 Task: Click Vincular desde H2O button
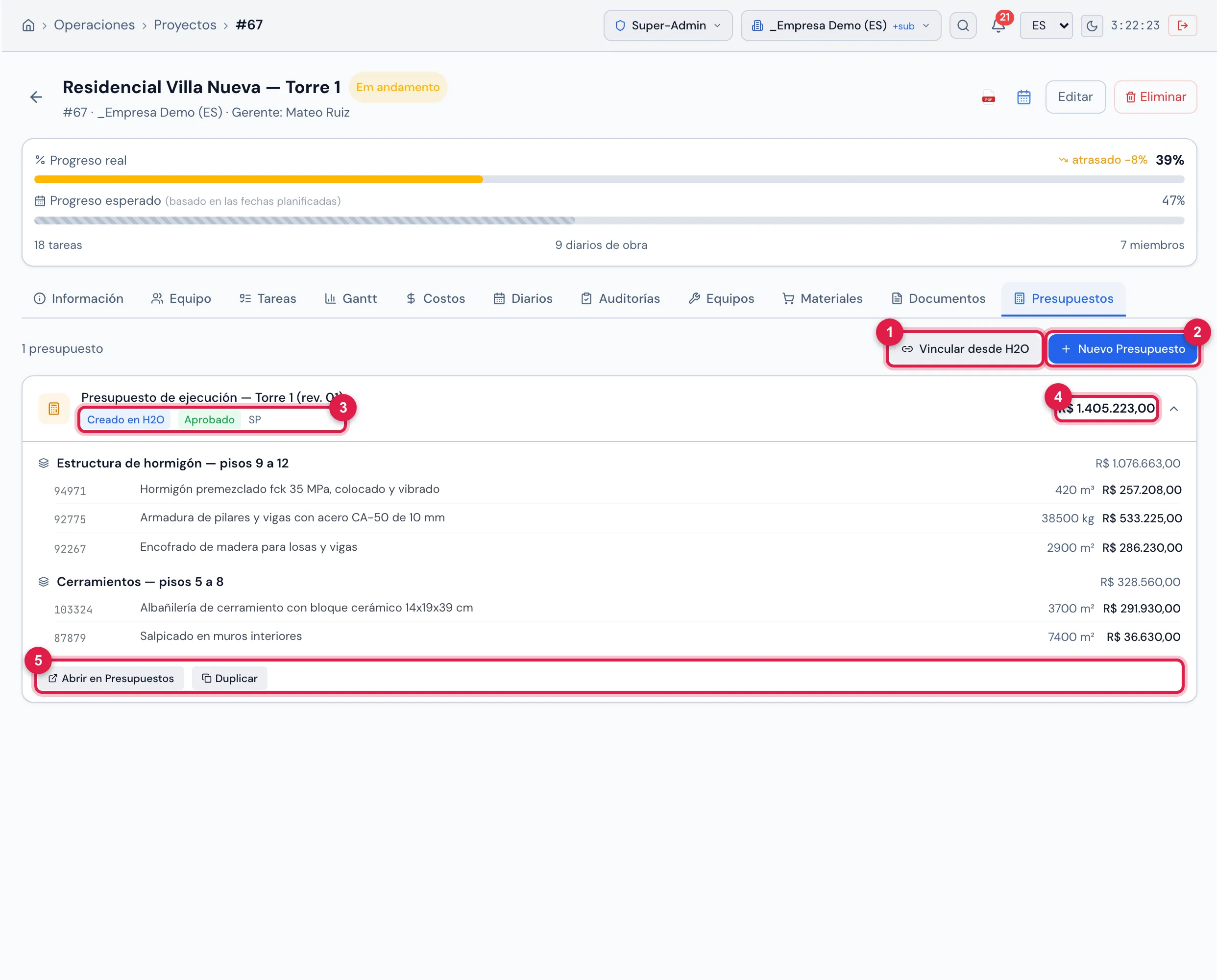point(965,349)
